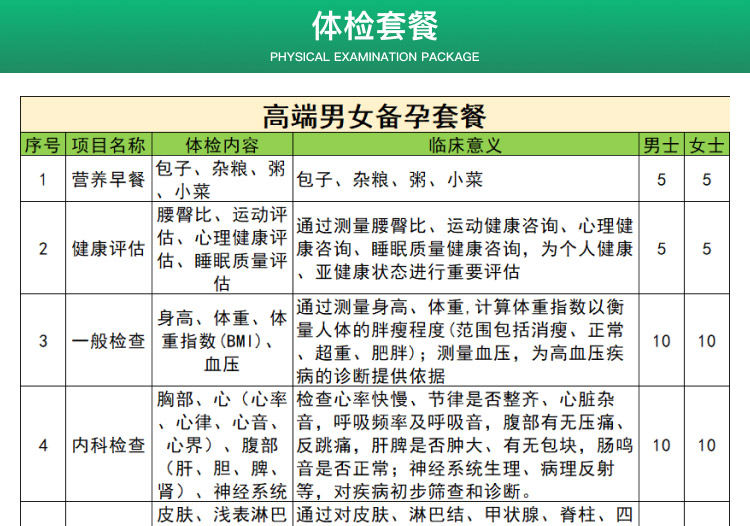Click 检查心率快慢 clinical meaning cell
This screenshot has width=750, height=526.
[x=466, y=444]
